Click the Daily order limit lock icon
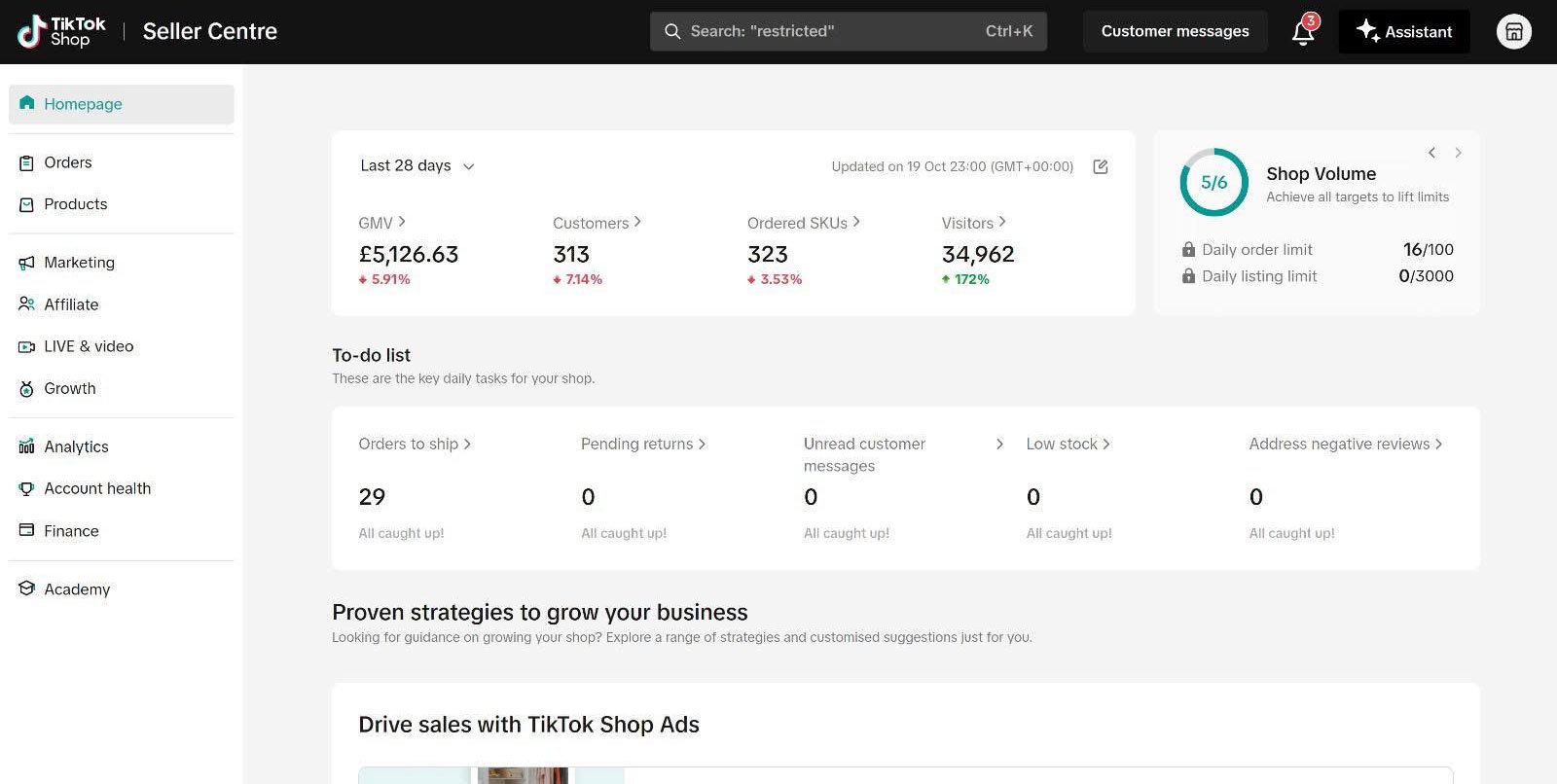The width and height of the screenshot is (1557, 784). click(x=1188, y=250)
